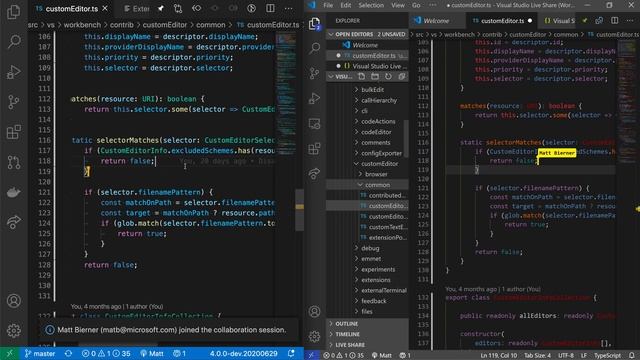Switch to Welcome tab in right window
The height and width of the screenshot is (360, 640).
(436, 20)
